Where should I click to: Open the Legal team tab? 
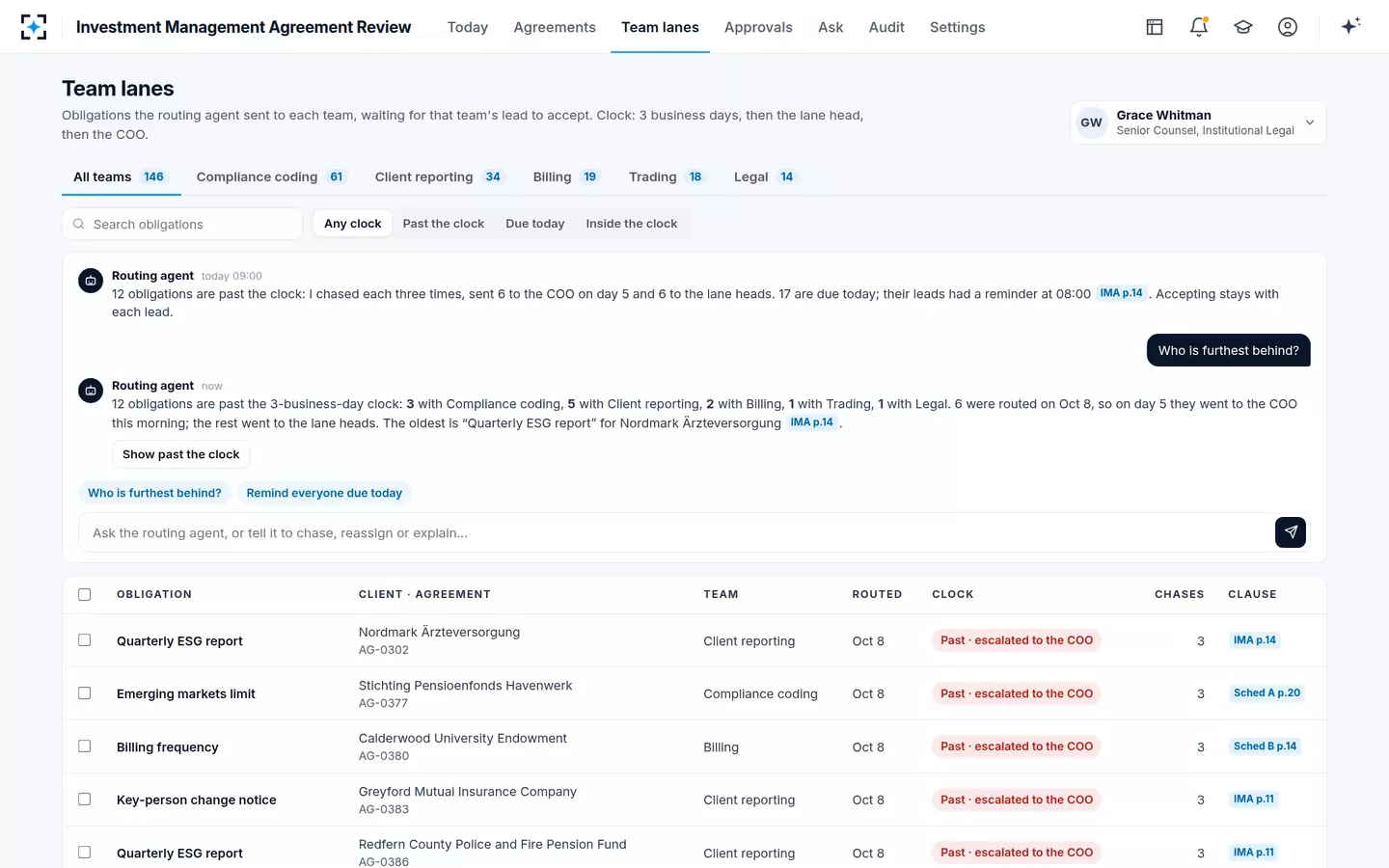(765, 176)
